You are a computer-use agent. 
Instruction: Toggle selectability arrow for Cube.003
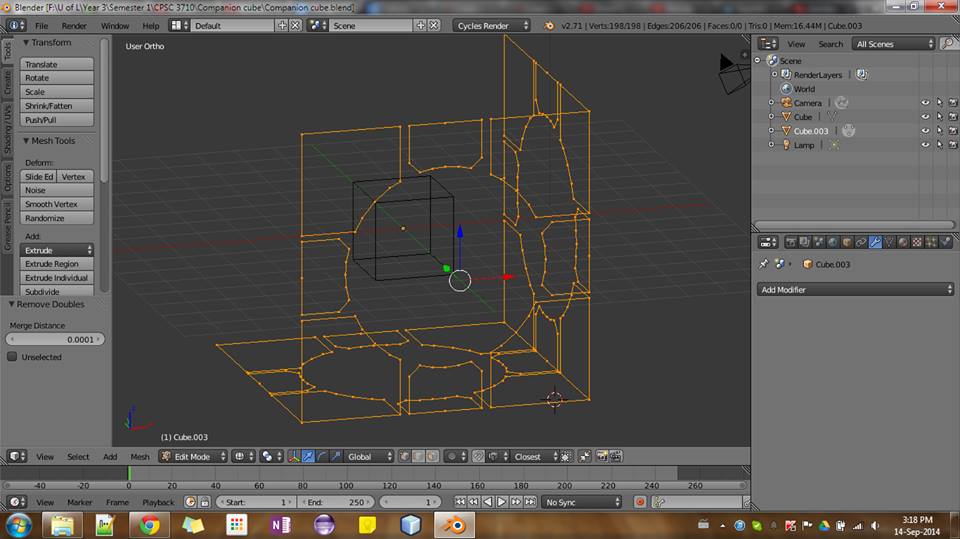[x=939, y=130]
